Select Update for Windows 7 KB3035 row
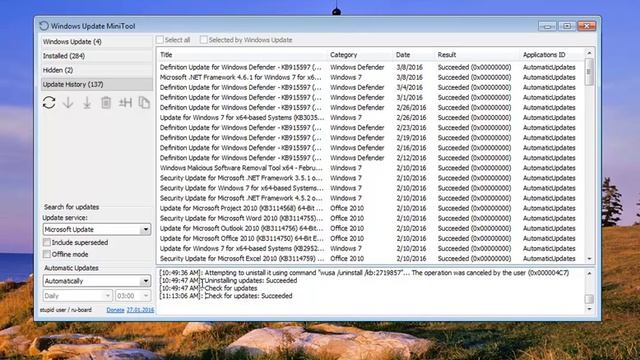The height and width of the screenshot is (360, 640). pyautogui.click(x=371, y=118)
